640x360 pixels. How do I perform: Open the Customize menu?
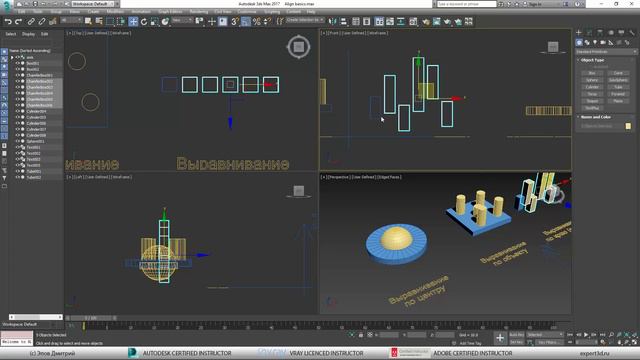coord(247,12)
